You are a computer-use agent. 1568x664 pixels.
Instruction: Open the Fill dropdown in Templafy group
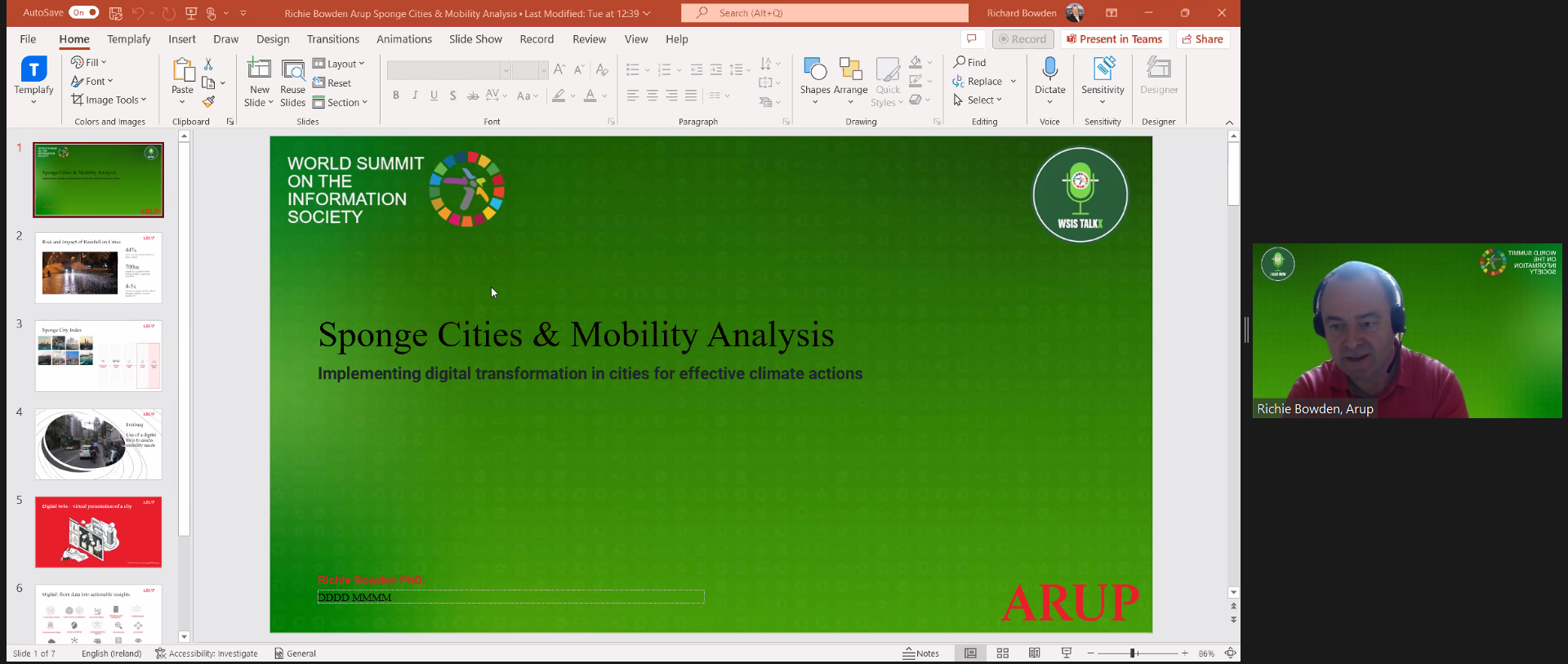[89, 62]
